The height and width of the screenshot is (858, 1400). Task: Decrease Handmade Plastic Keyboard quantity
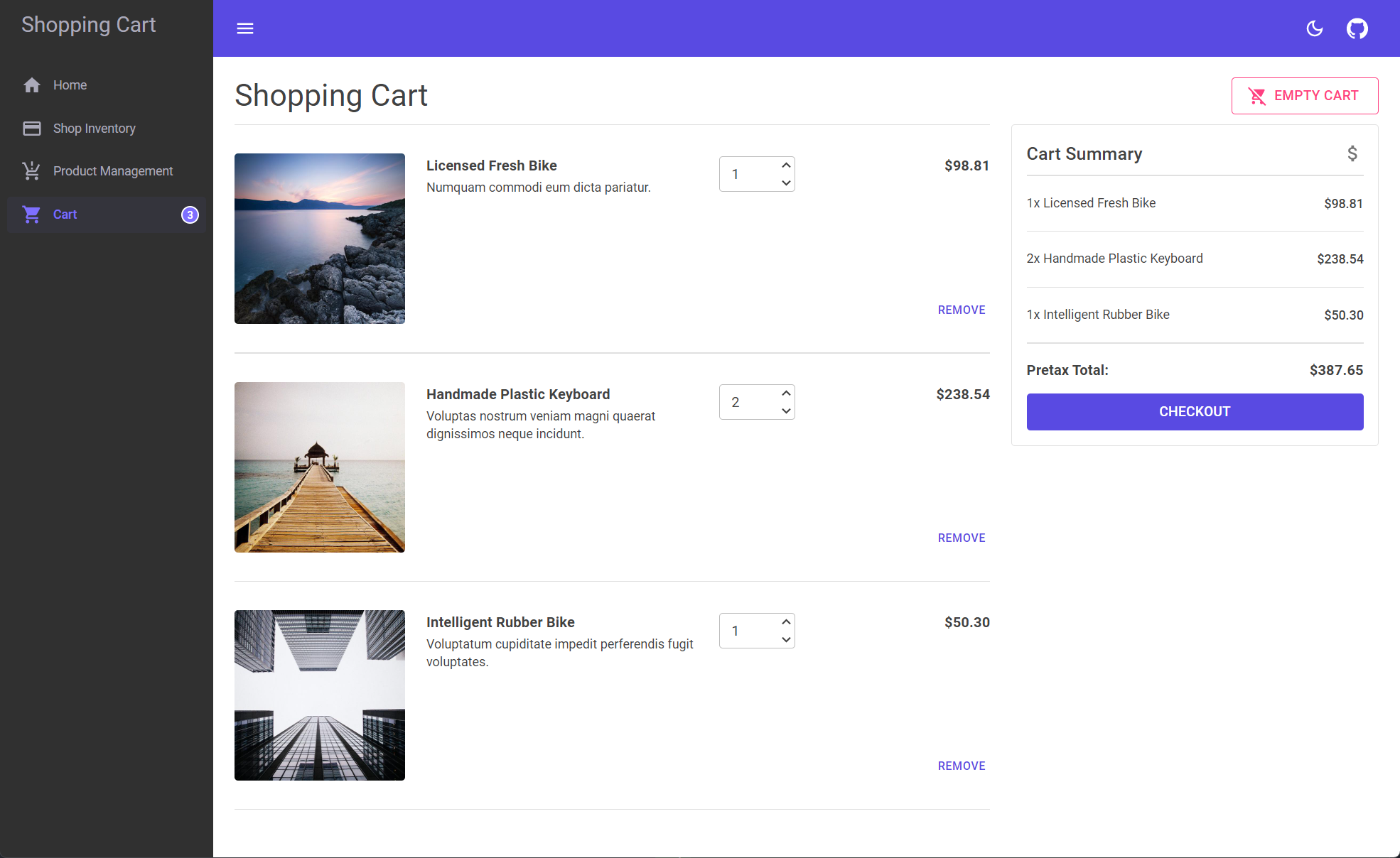coord(786,411)
